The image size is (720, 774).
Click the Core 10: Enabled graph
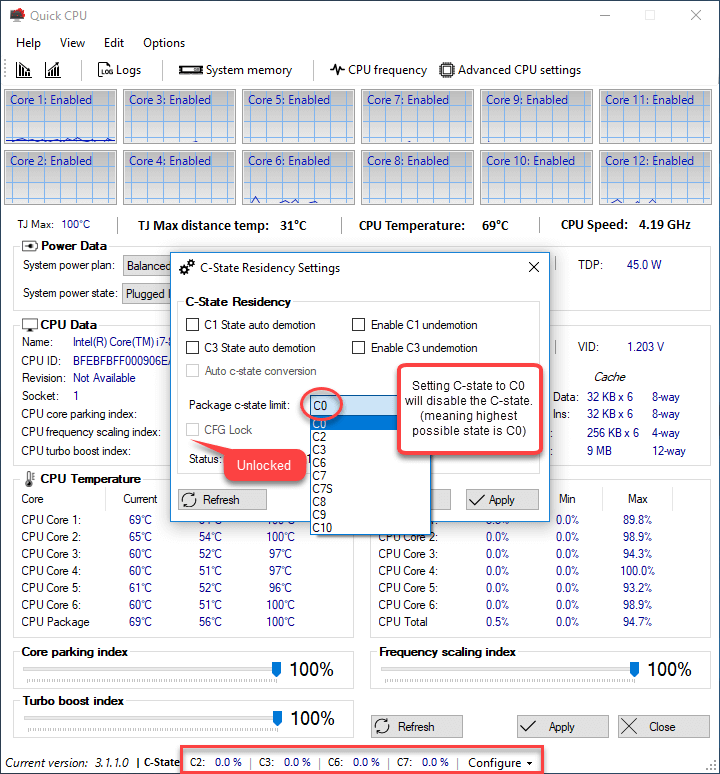coord(536,177)
